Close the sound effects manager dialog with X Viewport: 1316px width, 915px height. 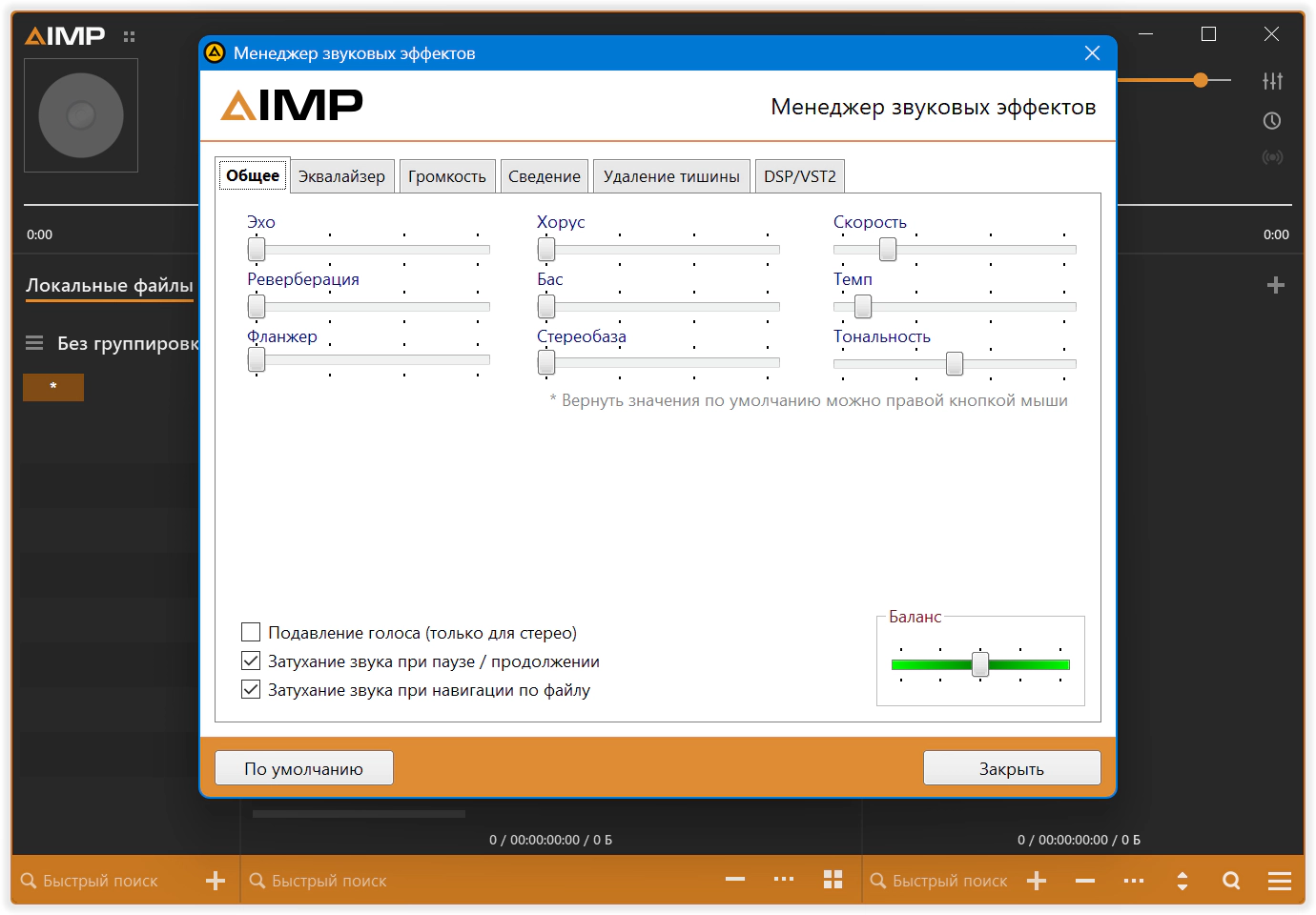click(x=1093, y=53)
